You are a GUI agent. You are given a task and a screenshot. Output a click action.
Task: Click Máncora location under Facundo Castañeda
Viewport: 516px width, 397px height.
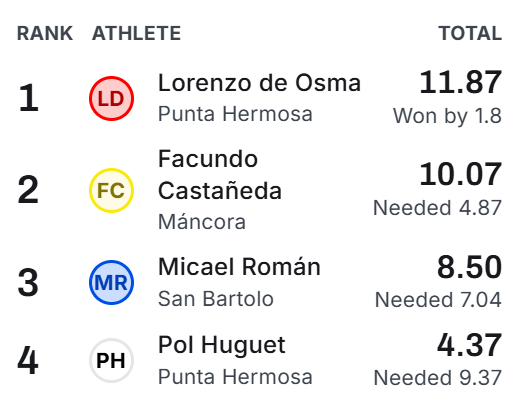click(x=202, y=222)
